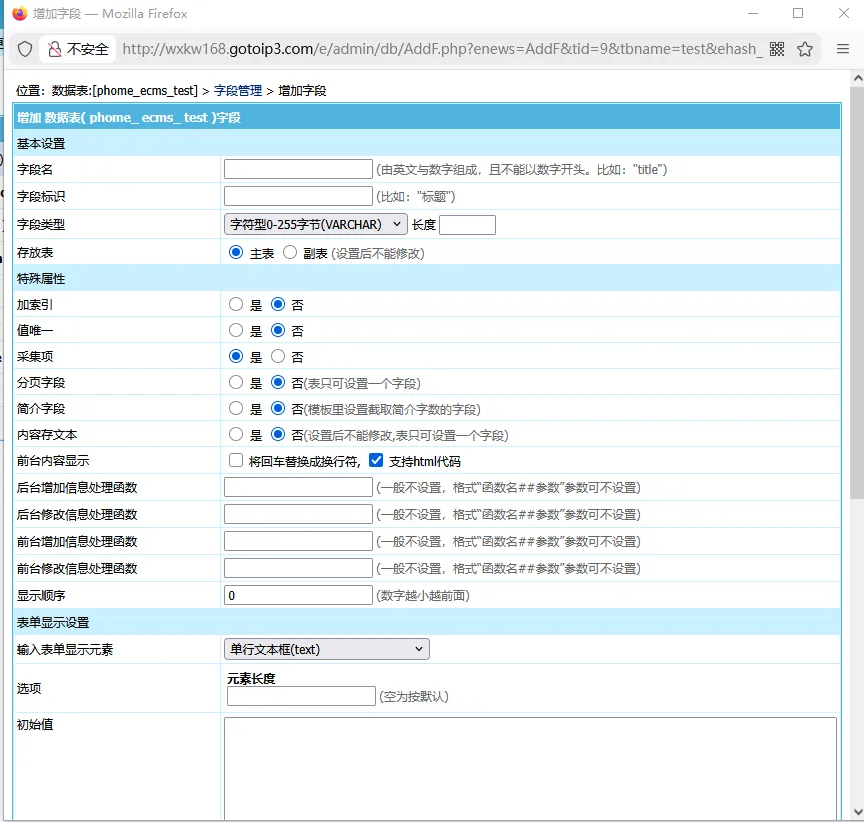Click the shield tracking protection icon
The width and height of the screenshot is (864, 822).
click(x=25, y=49)
